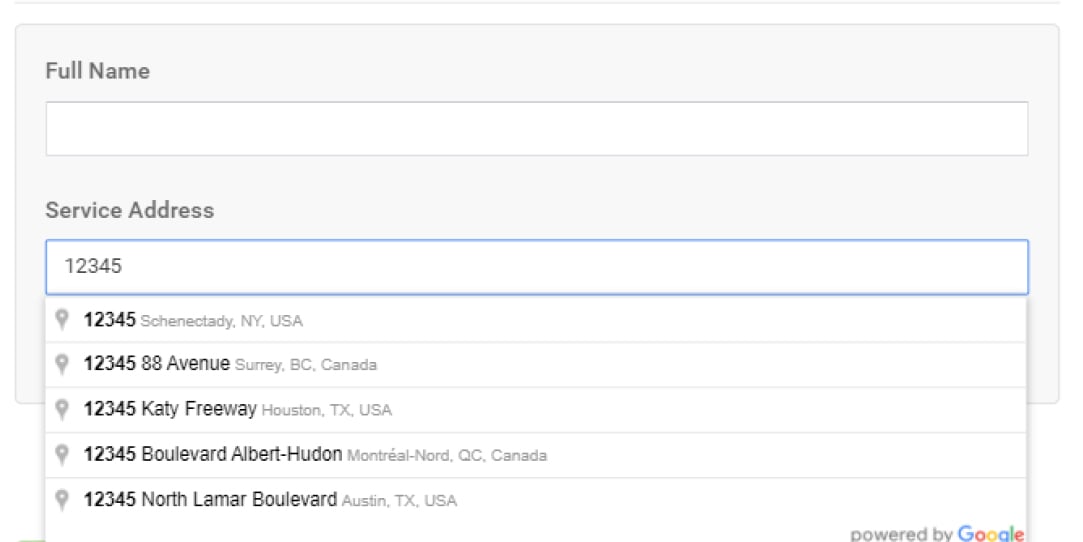1083x542 pixels.
Task: Click into the Service Address field
Action: [536, 267]
